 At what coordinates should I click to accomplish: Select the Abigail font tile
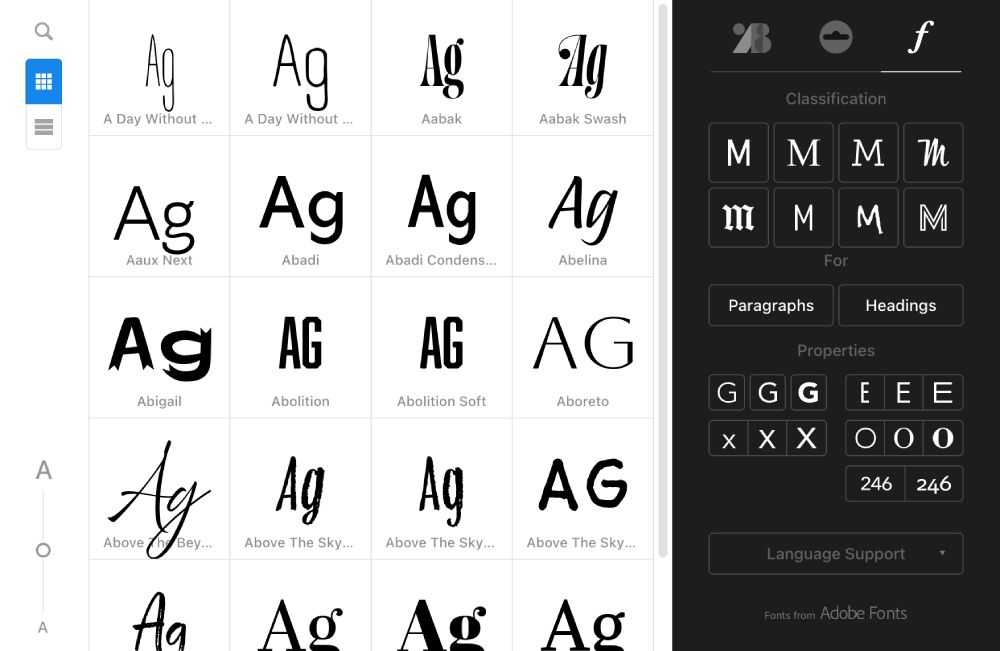tap(159, 348)
